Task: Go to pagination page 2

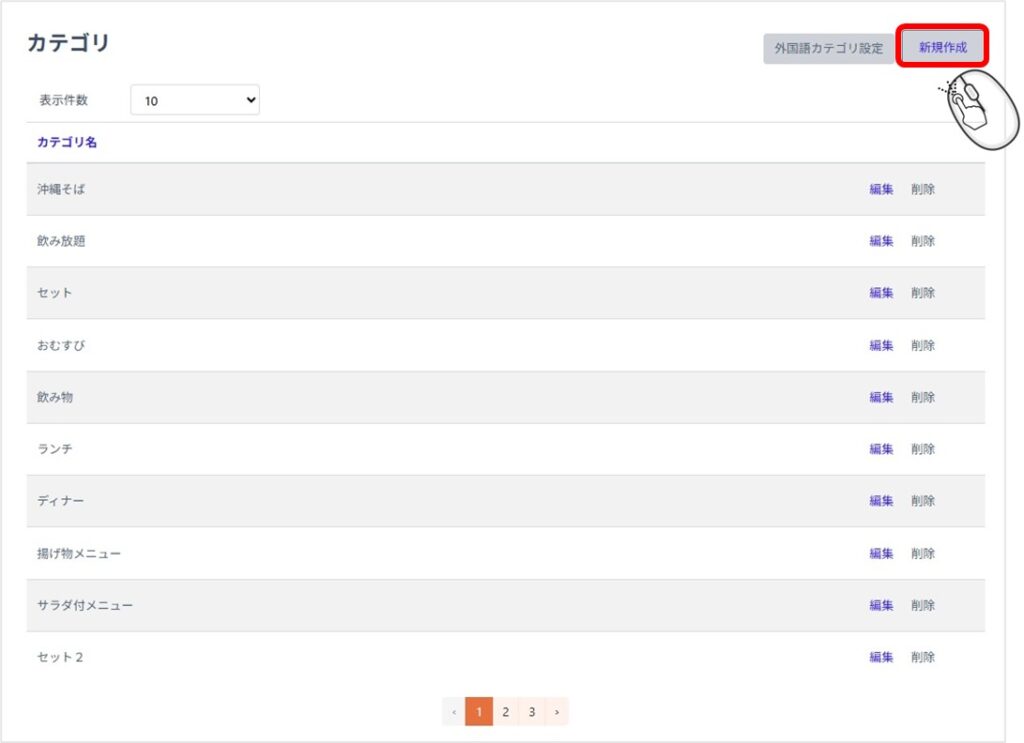Action: 506,712
